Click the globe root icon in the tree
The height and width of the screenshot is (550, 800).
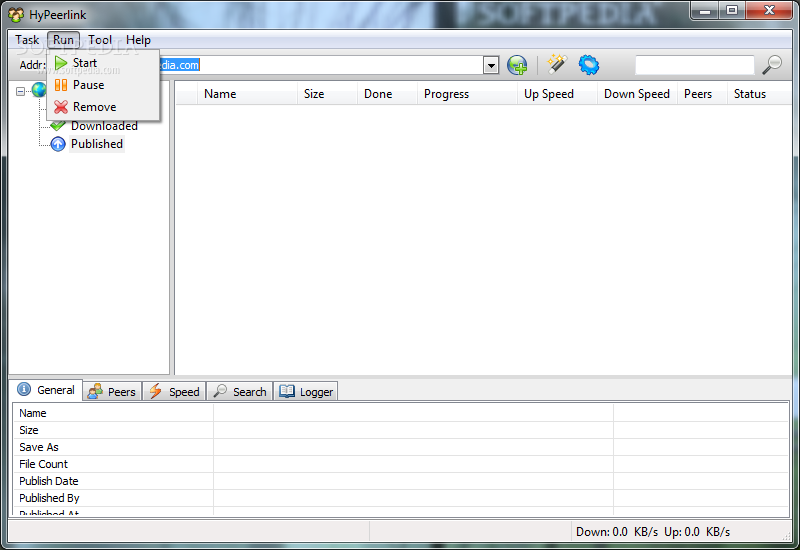[x=39, y=90]
